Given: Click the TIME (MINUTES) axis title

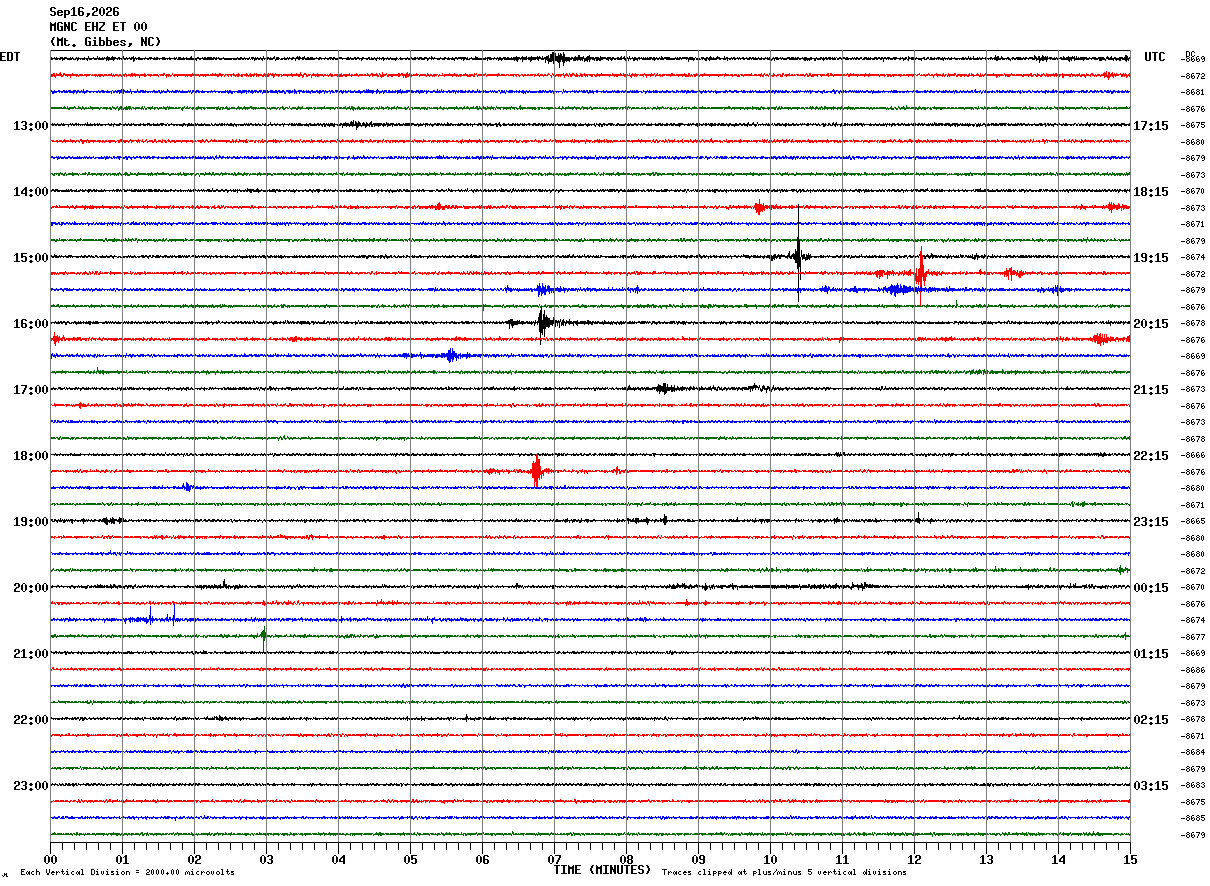Looking at the screenshot, I should tap(603, 870).
